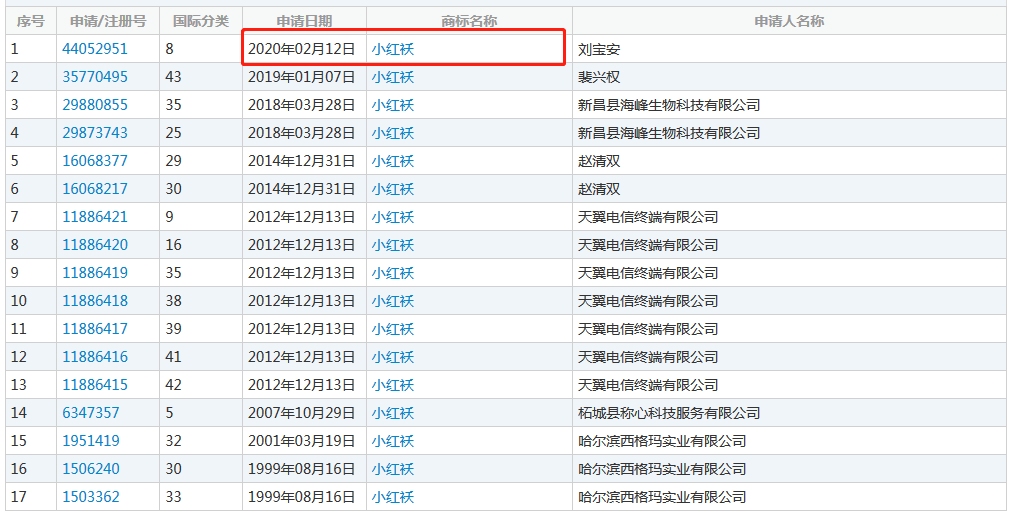Click 小红袄 trademark link in row 1

point(393,49)
